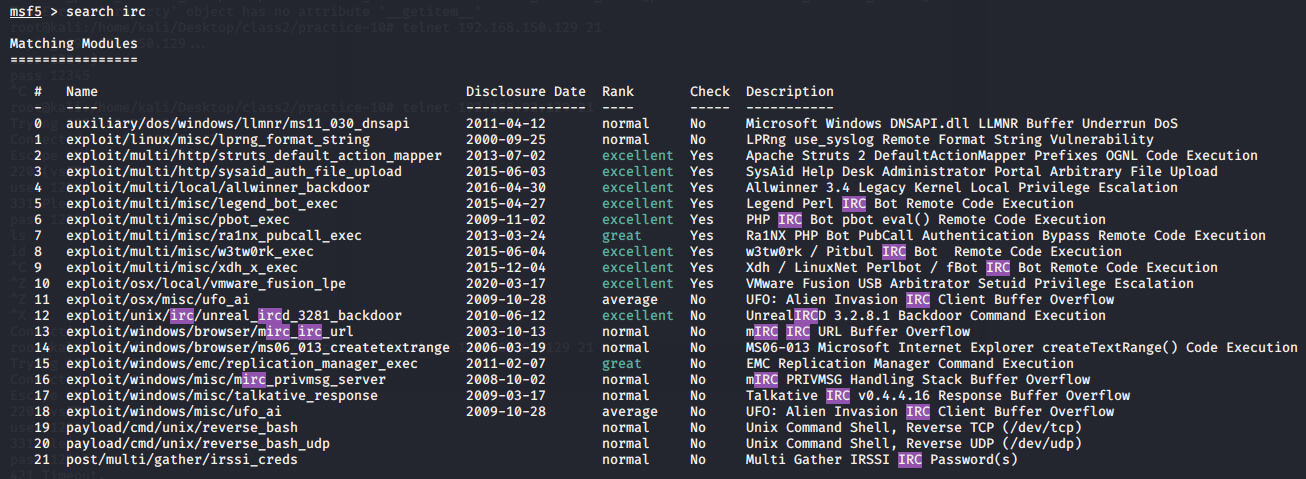Click 'UnrealIRCD 3.2.8.1 Backdoor Command Execution'

pyautogui.click(x=926, y=316)
